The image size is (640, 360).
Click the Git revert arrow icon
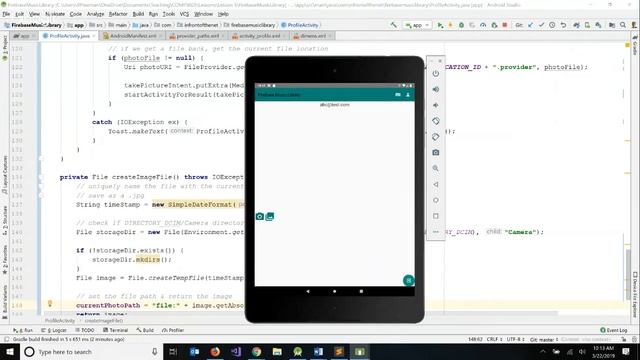tap(563, 25)
